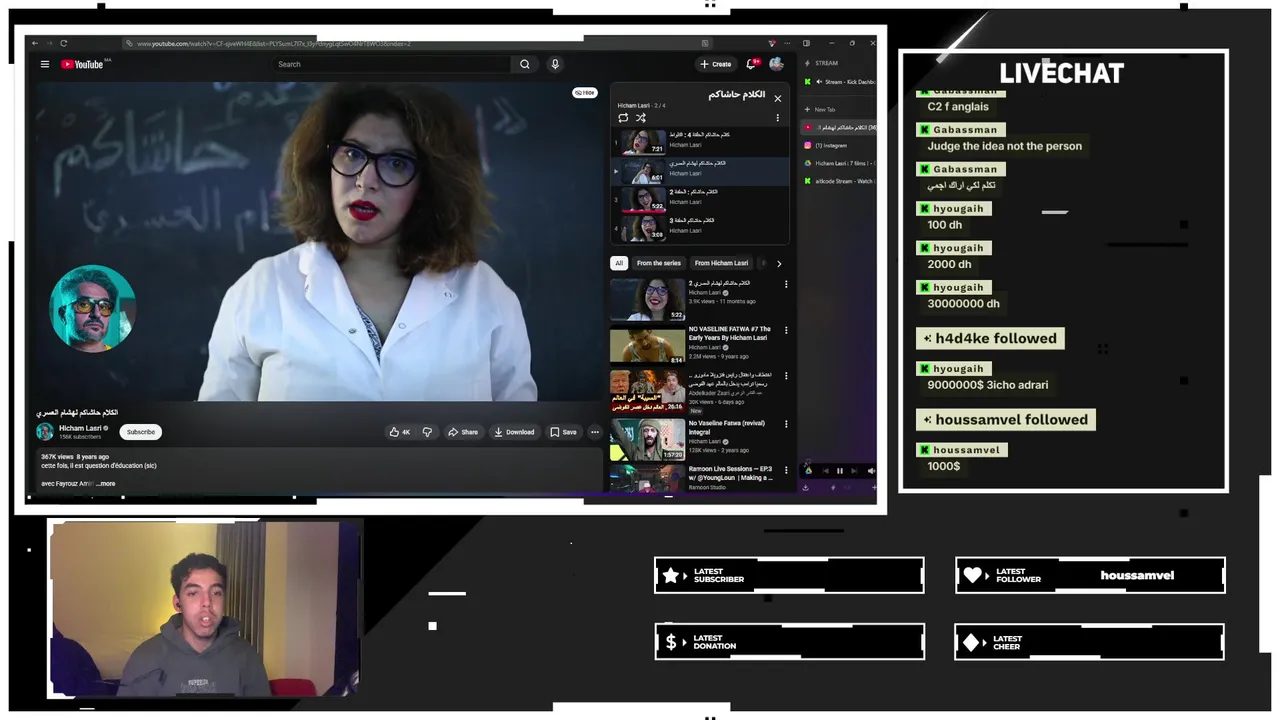Toggle playlist shuffle
The height and width of the screenshot is (720, 1280).
(x=641, y=118)
